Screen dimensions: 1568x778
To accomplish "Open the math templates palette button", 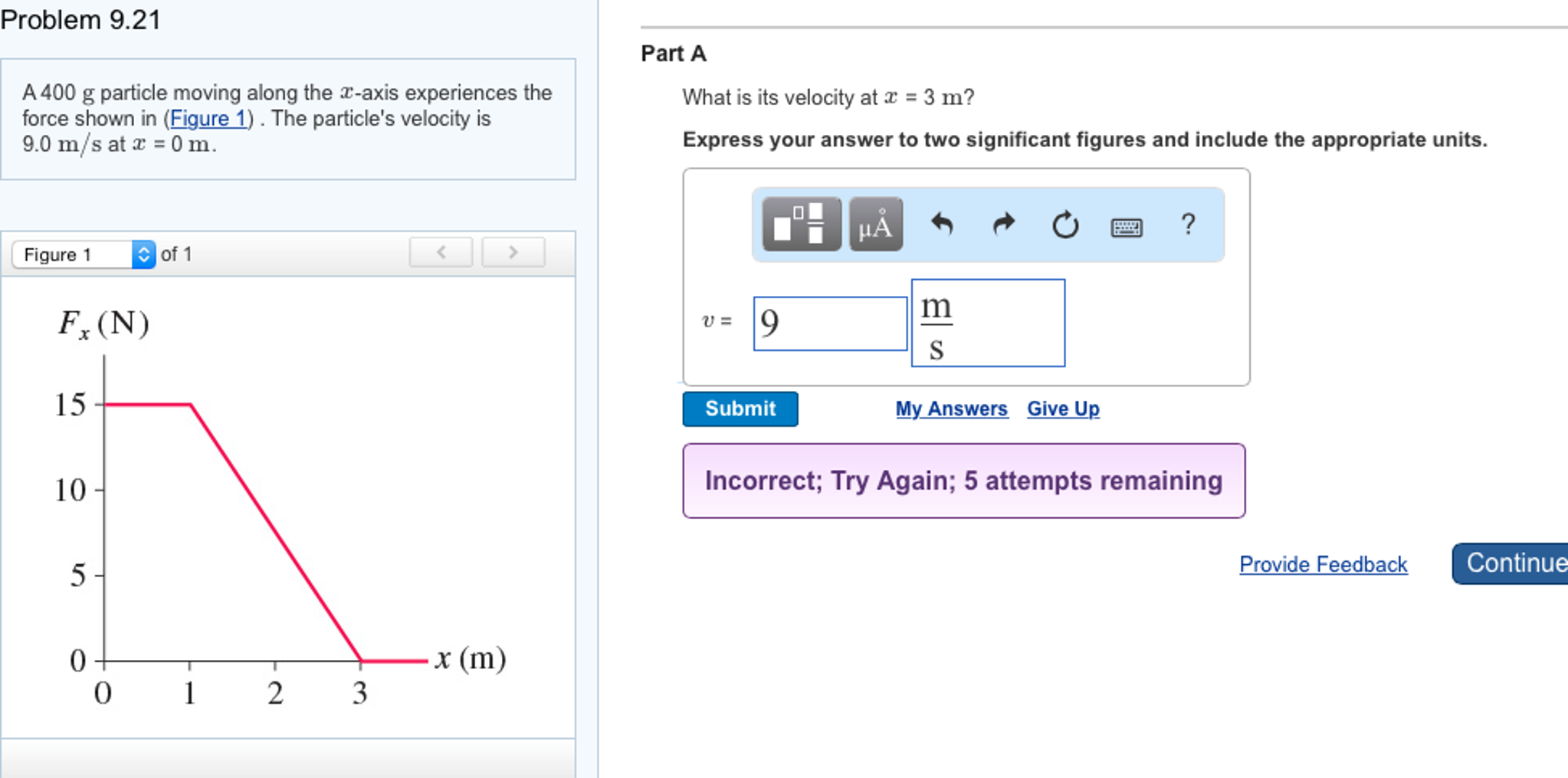I will click(802, 225).
